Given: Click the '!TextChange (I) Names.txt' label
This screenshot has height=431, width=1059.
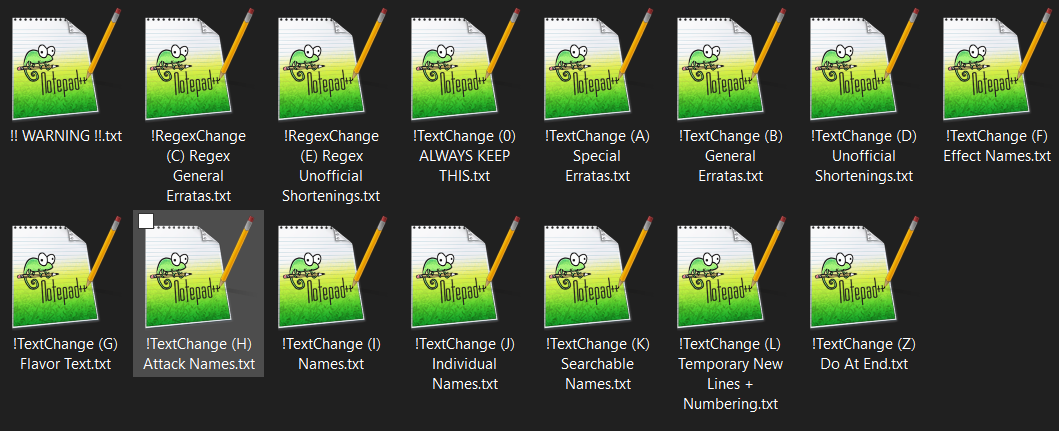Looking at the screenshot, I should [331, 354].
